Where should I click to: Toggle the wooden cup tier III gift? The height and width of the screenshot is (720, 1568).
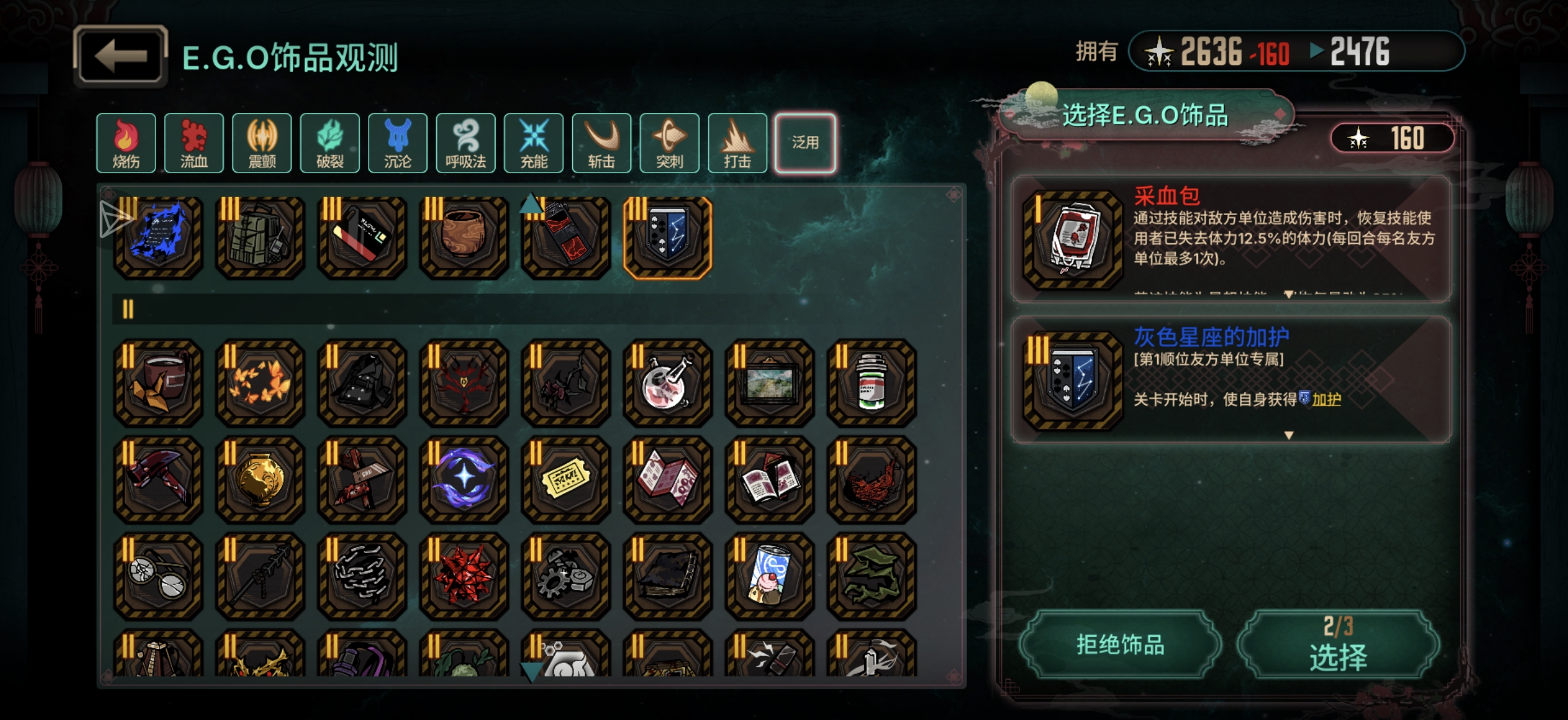tap(464, 237)
